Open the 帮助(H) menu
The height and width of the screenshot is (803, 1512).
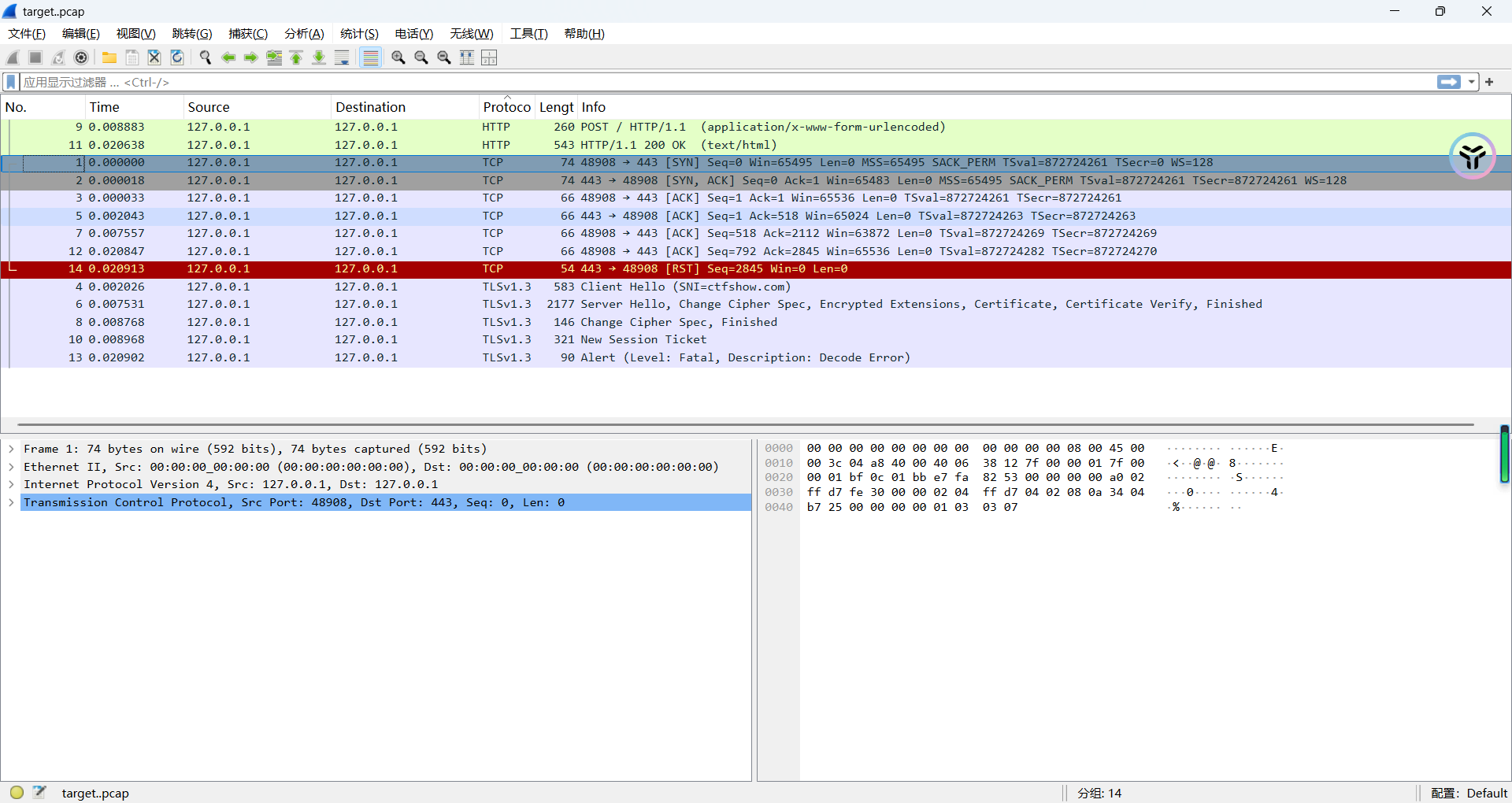(x=584, y=33)
